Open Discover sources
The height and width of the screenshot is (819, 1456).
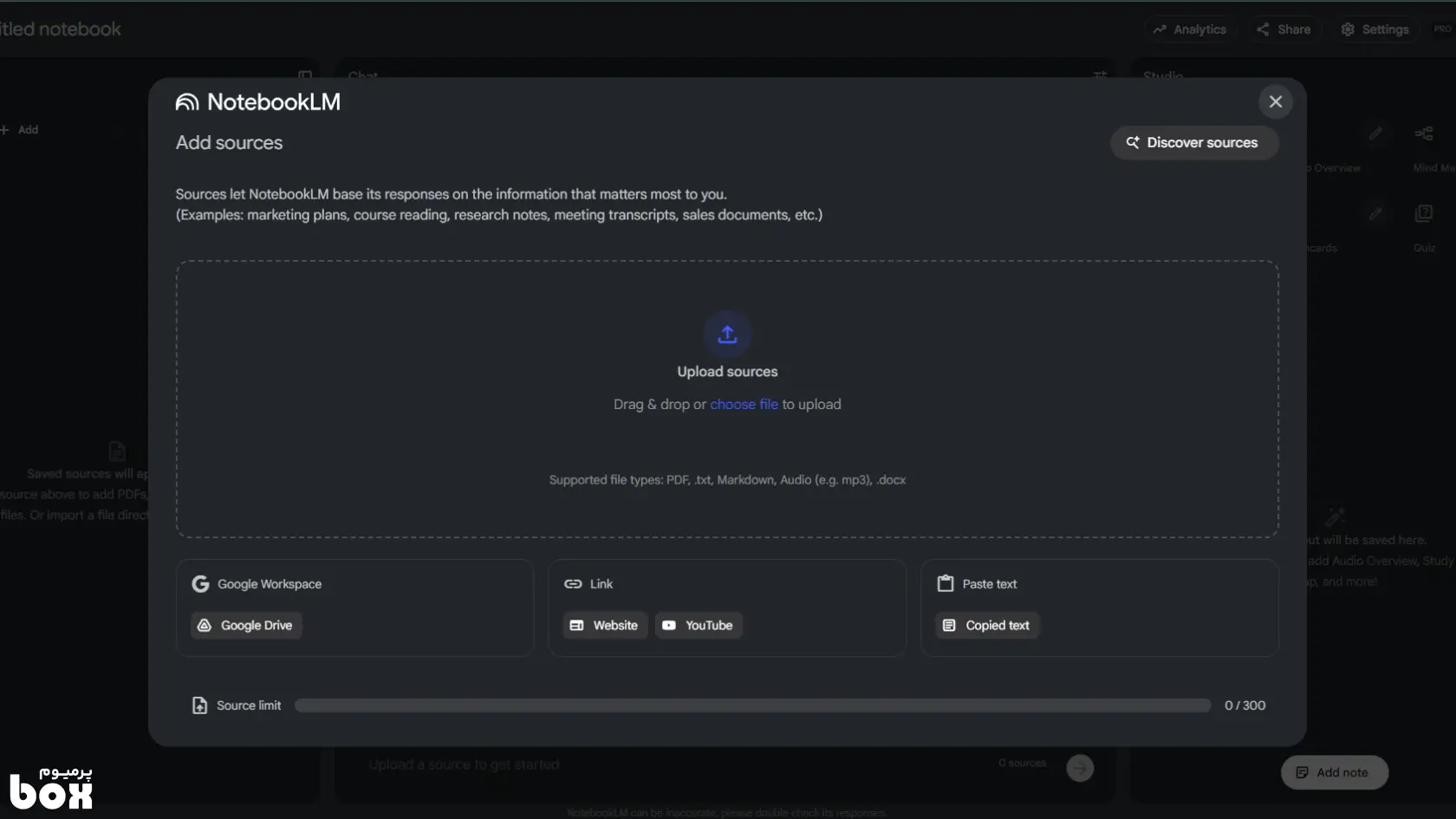coord(1193,143)
